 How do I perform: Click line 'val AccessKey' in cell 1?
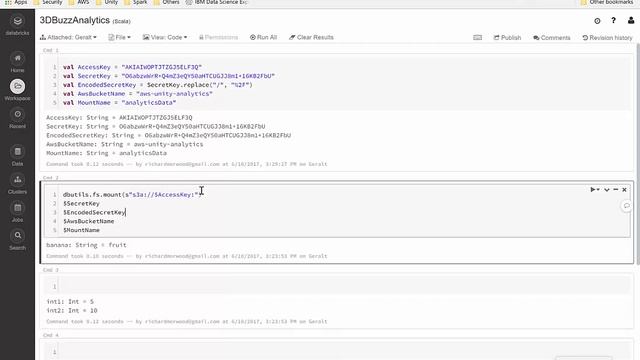(132, 67)
